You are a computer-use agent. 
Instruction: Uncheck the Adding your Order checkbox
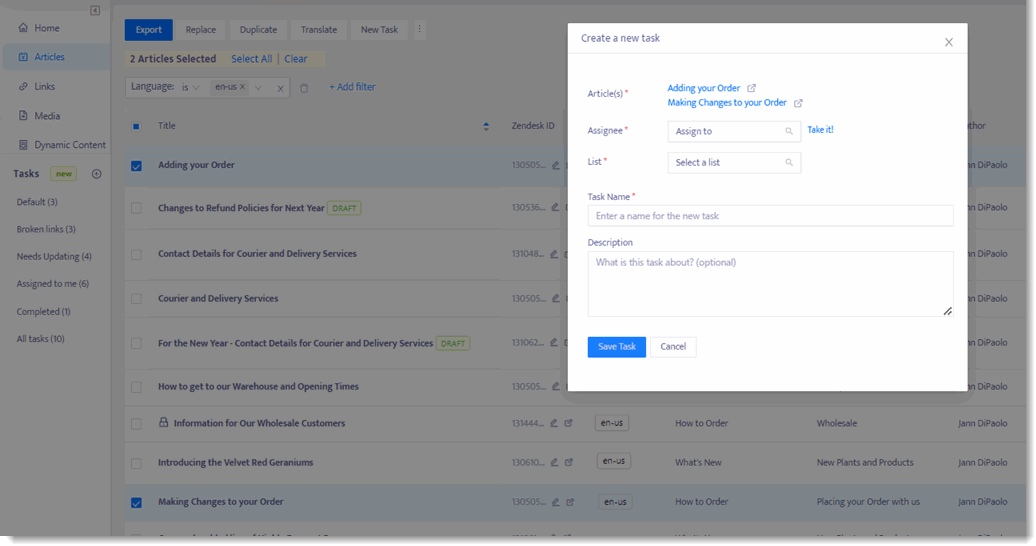136,166
